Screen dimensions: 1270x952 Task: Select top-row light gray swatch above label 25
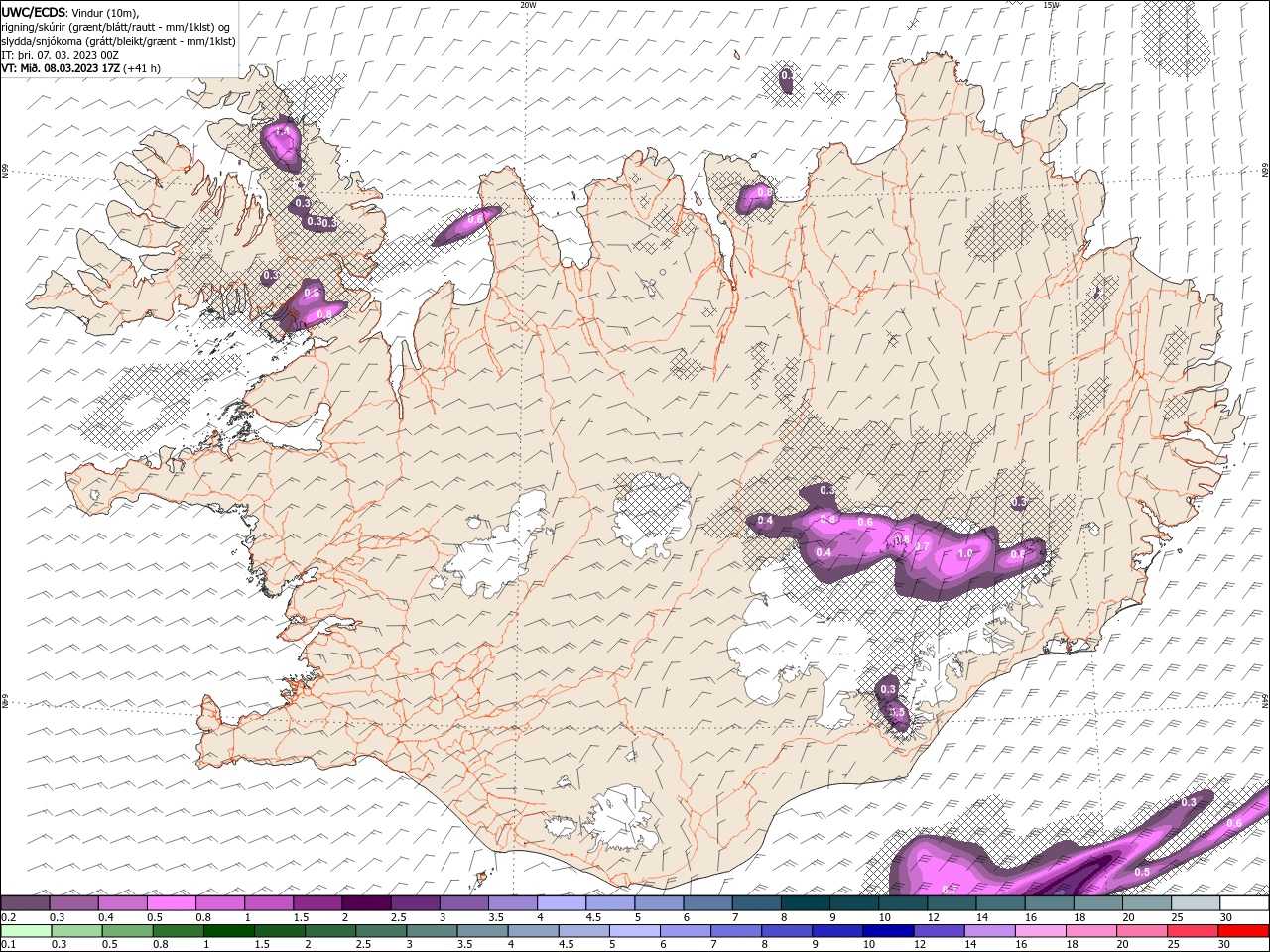(1196, 902)
